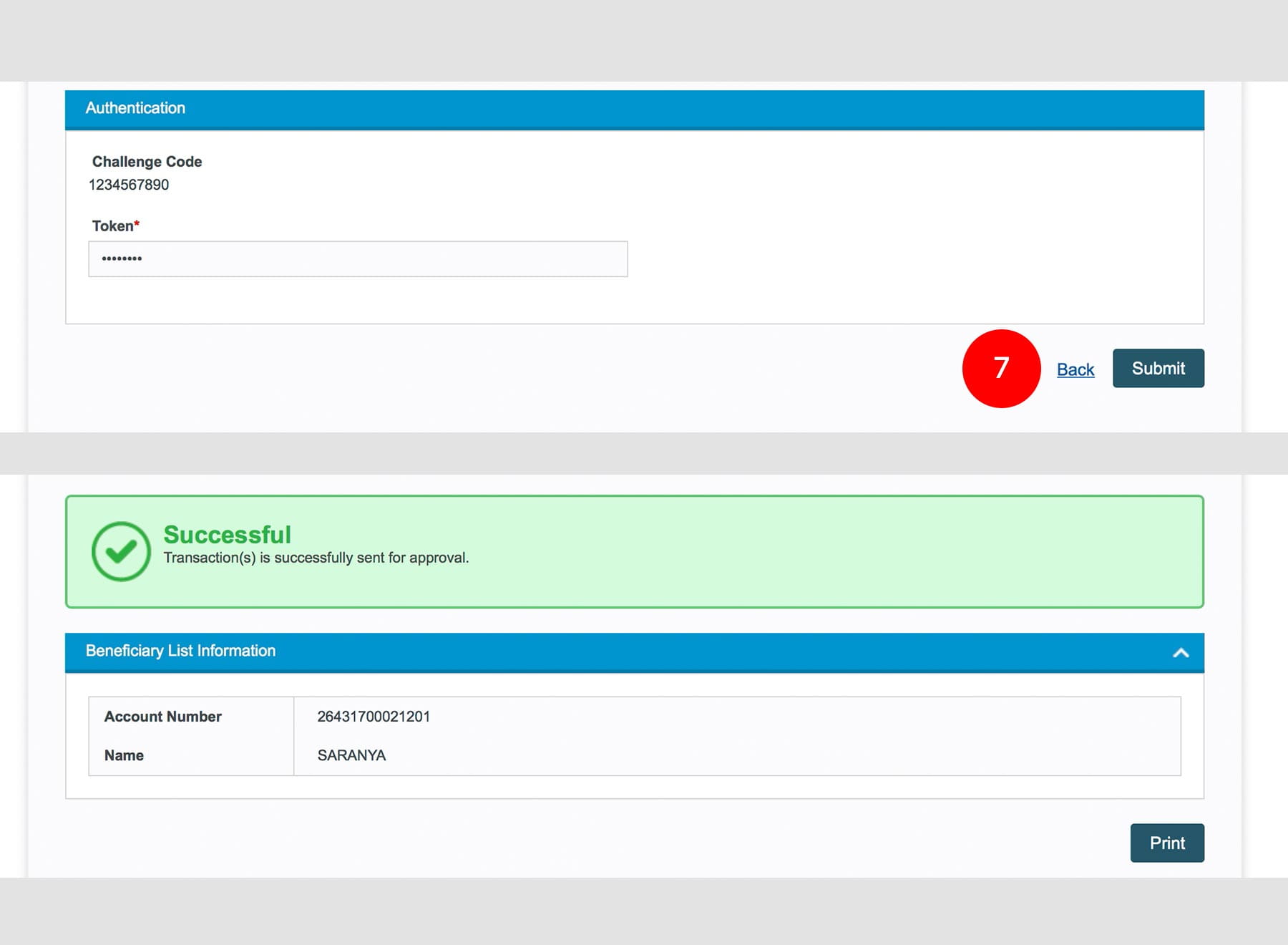Click the Token field label
Screen dimensions: 1288x945
[112, 226]
